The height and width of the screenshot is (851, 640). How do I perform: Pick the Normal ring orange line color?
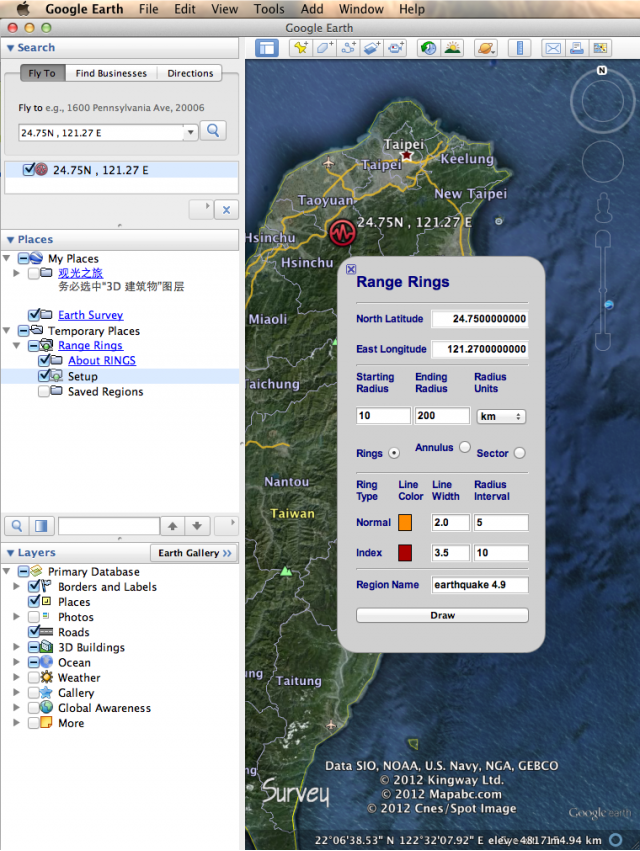[405, 523]
